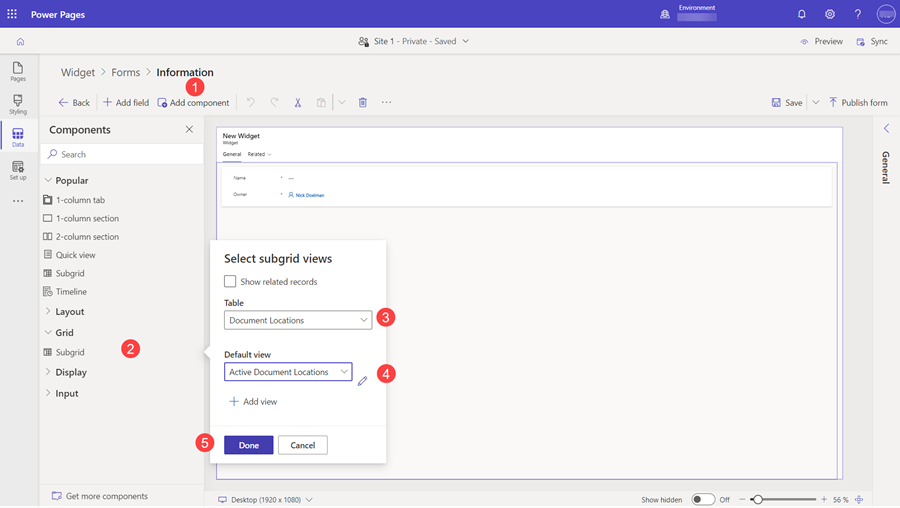
Task: Click the cut scissors icon
Action: pos(298,102)
